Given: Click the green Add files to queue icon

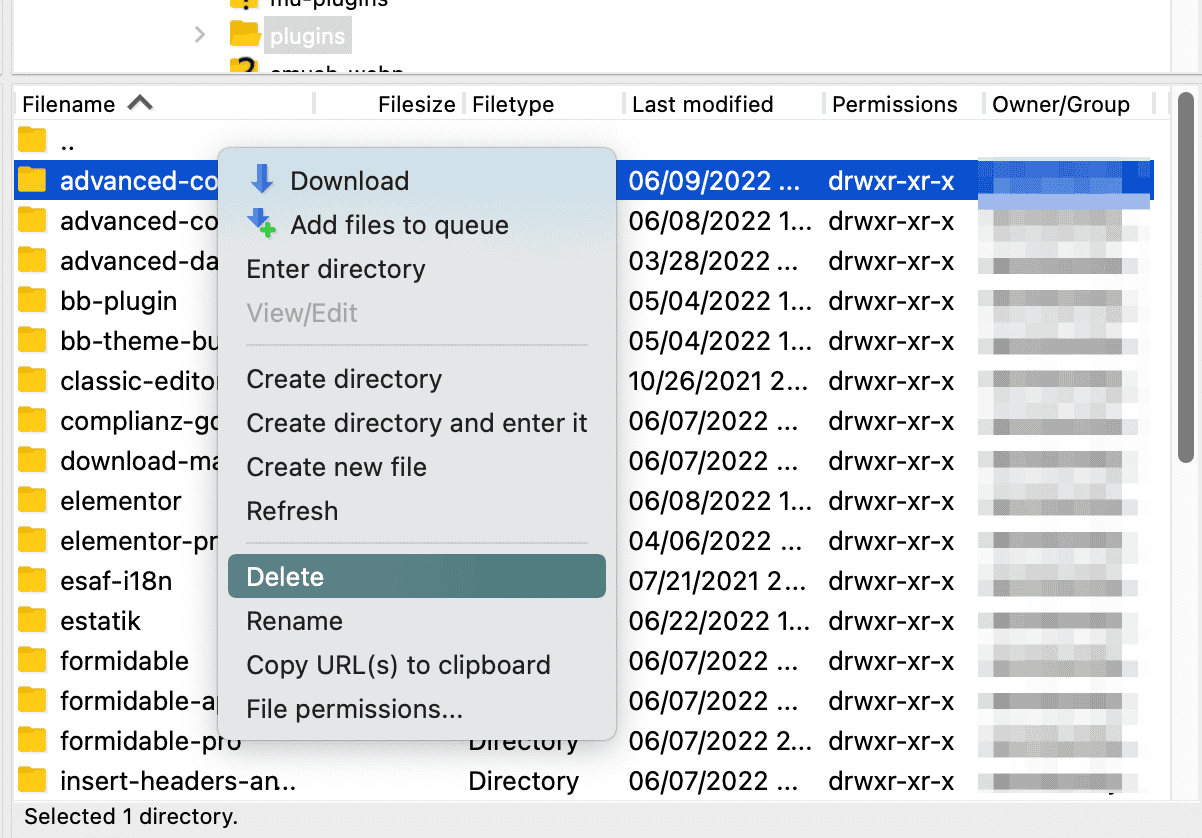Looking at the screenshot, I should [x=263, y=224].
